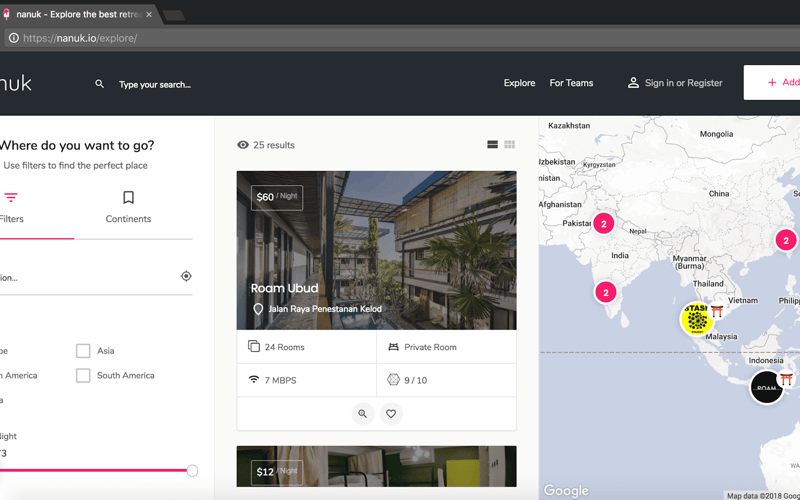Click the 24 Rooms text

[284, 347]
